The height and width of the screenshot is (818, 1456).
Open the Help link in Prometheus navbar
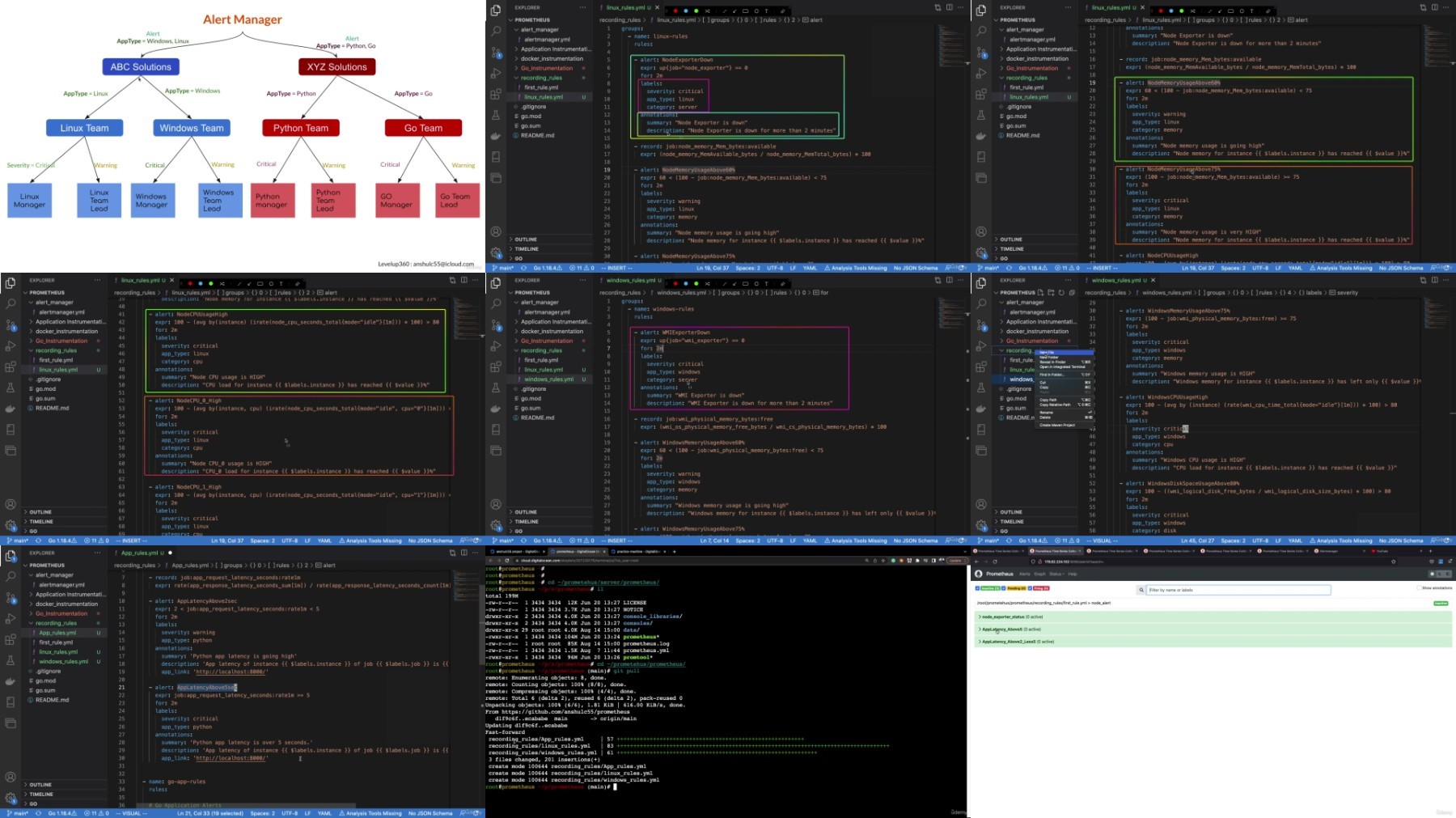tap(1073, 574)
